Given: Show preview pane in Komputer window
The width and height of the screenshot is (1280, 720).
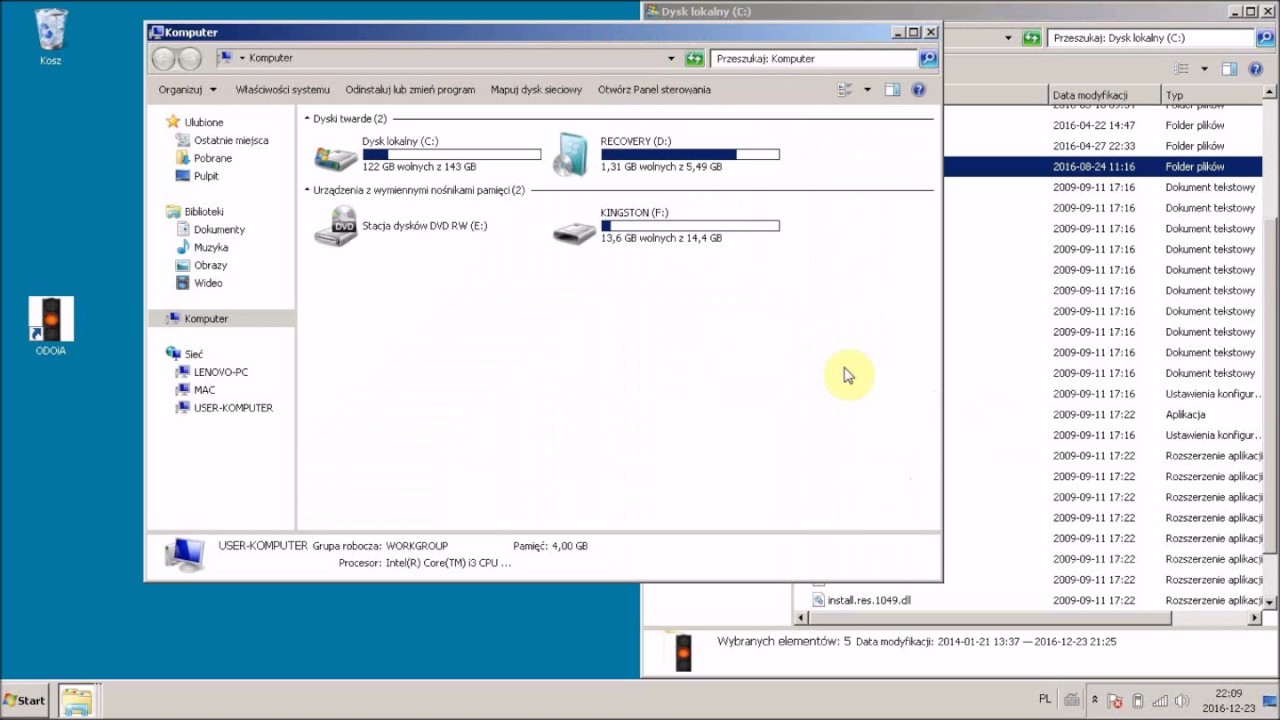Looking at the screenshot, I should tap(892, 90).
